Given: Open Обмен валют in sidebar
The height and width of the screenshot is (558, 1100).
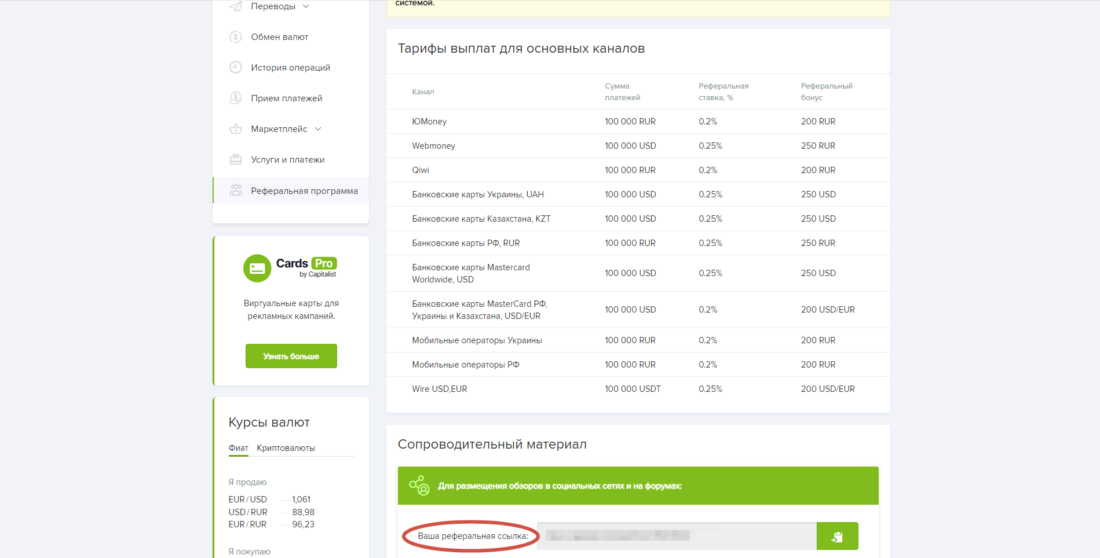Looking at the screenshot, I should point(279,37).
